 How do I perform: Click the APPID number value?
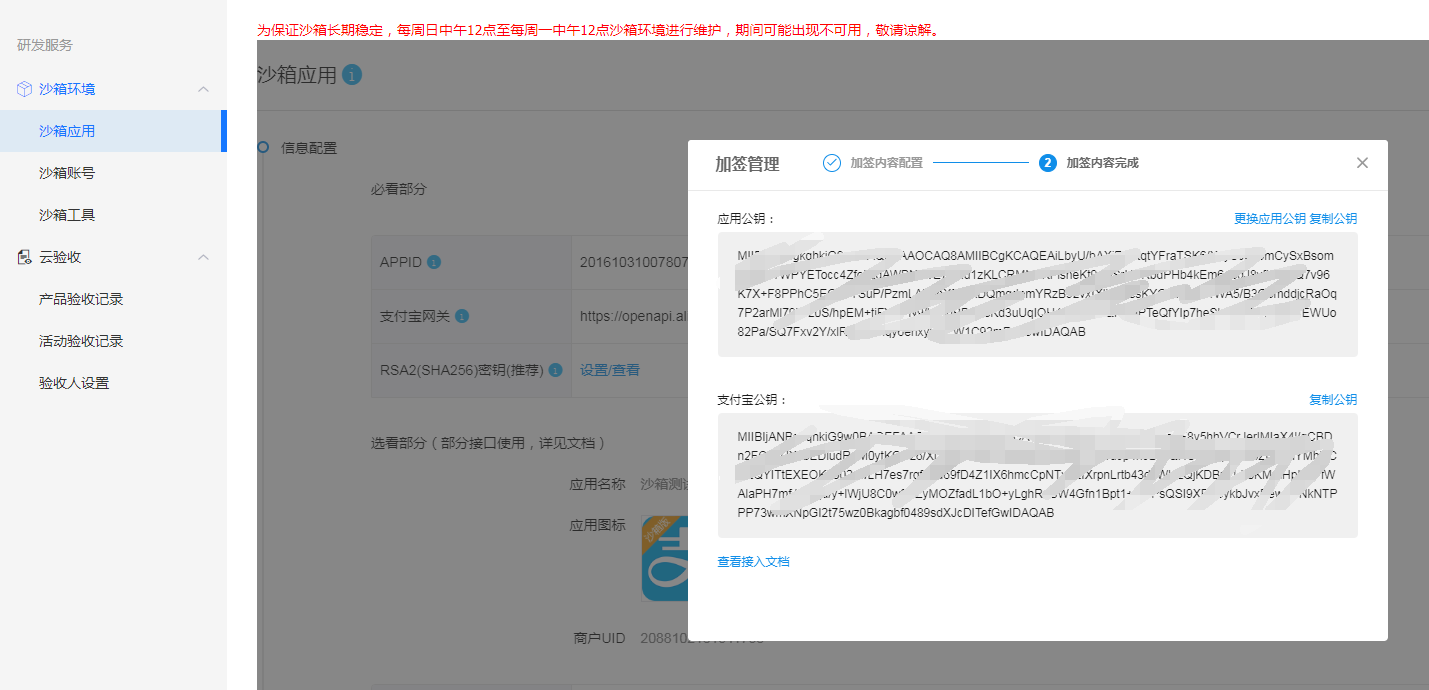click(x=634, y=262)
